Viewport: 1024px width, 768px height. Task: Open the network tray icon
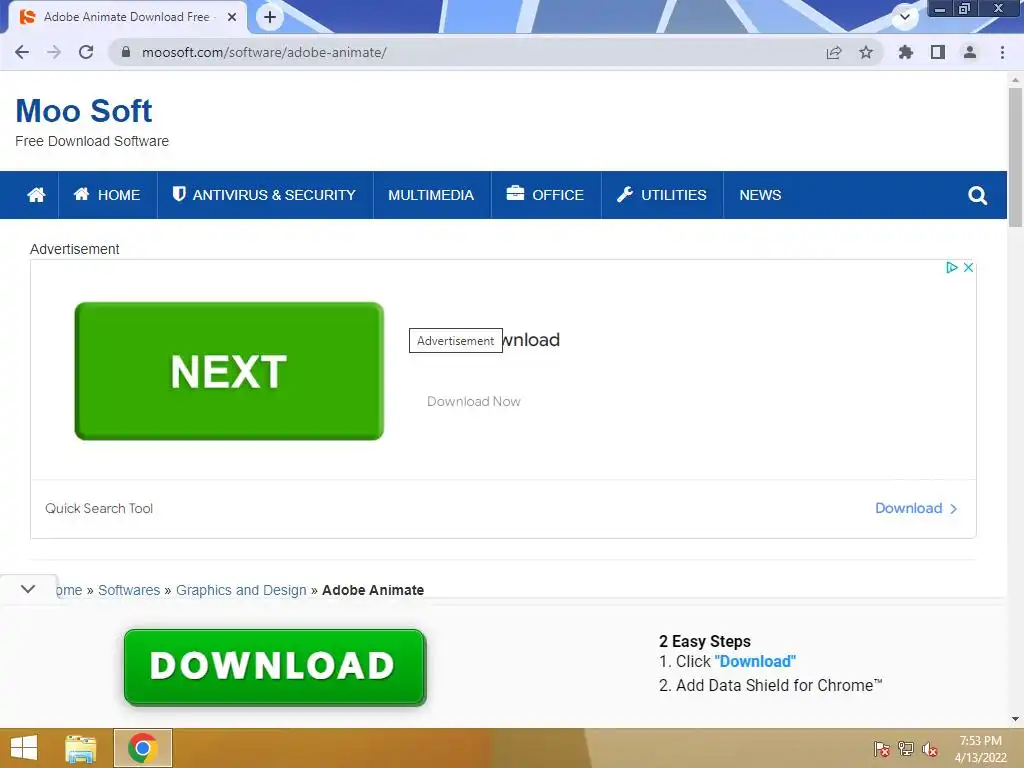(906, 749)
